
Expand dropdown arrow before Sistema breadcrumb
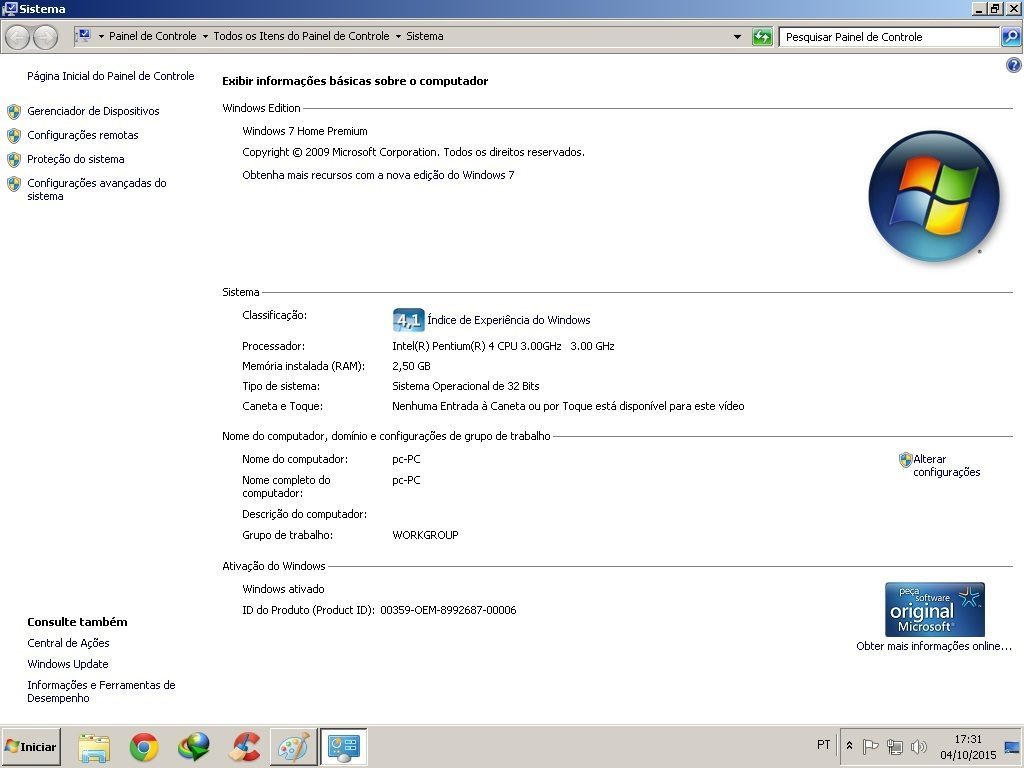(398, 37)
